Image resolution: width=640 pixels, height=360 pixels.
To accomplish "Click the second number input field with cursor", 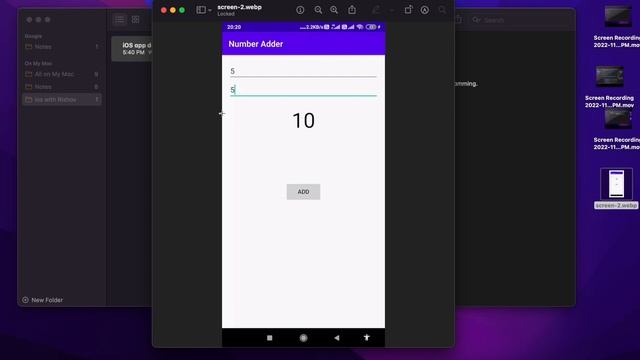I will pyautogui.click(x=303, y=90).
